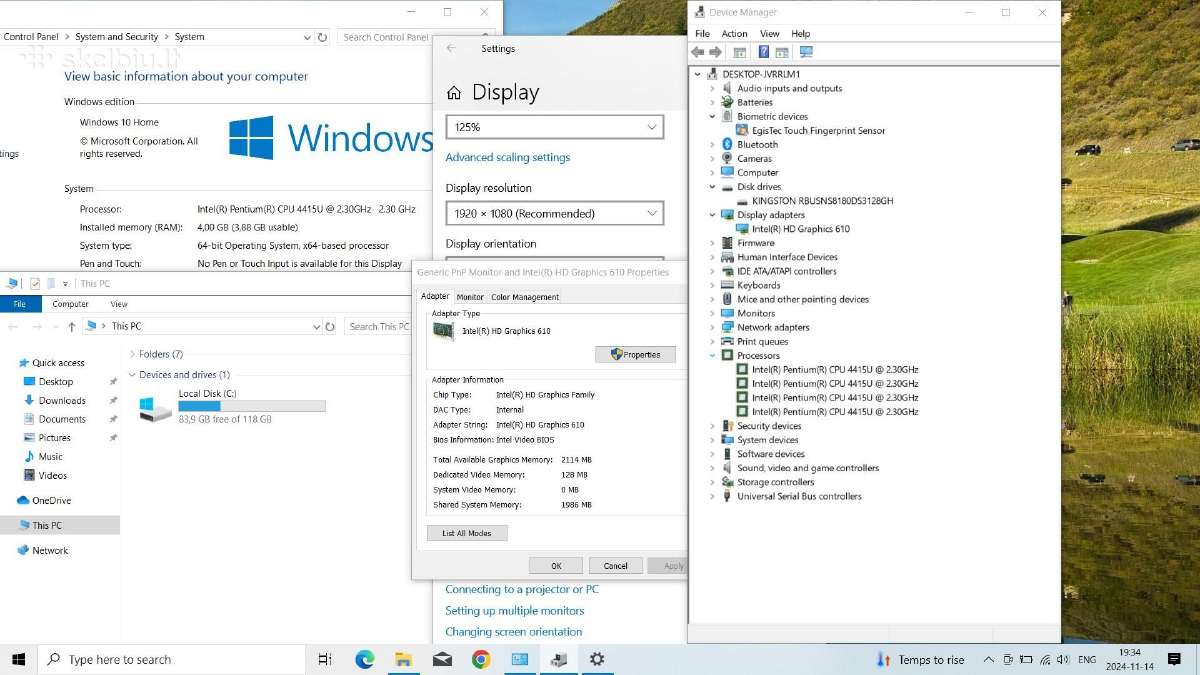The width and height of the screenshot is (1200, 675).
Task: Click the Search This PC field
Action: pyautogui.click(x=378, y=326)
